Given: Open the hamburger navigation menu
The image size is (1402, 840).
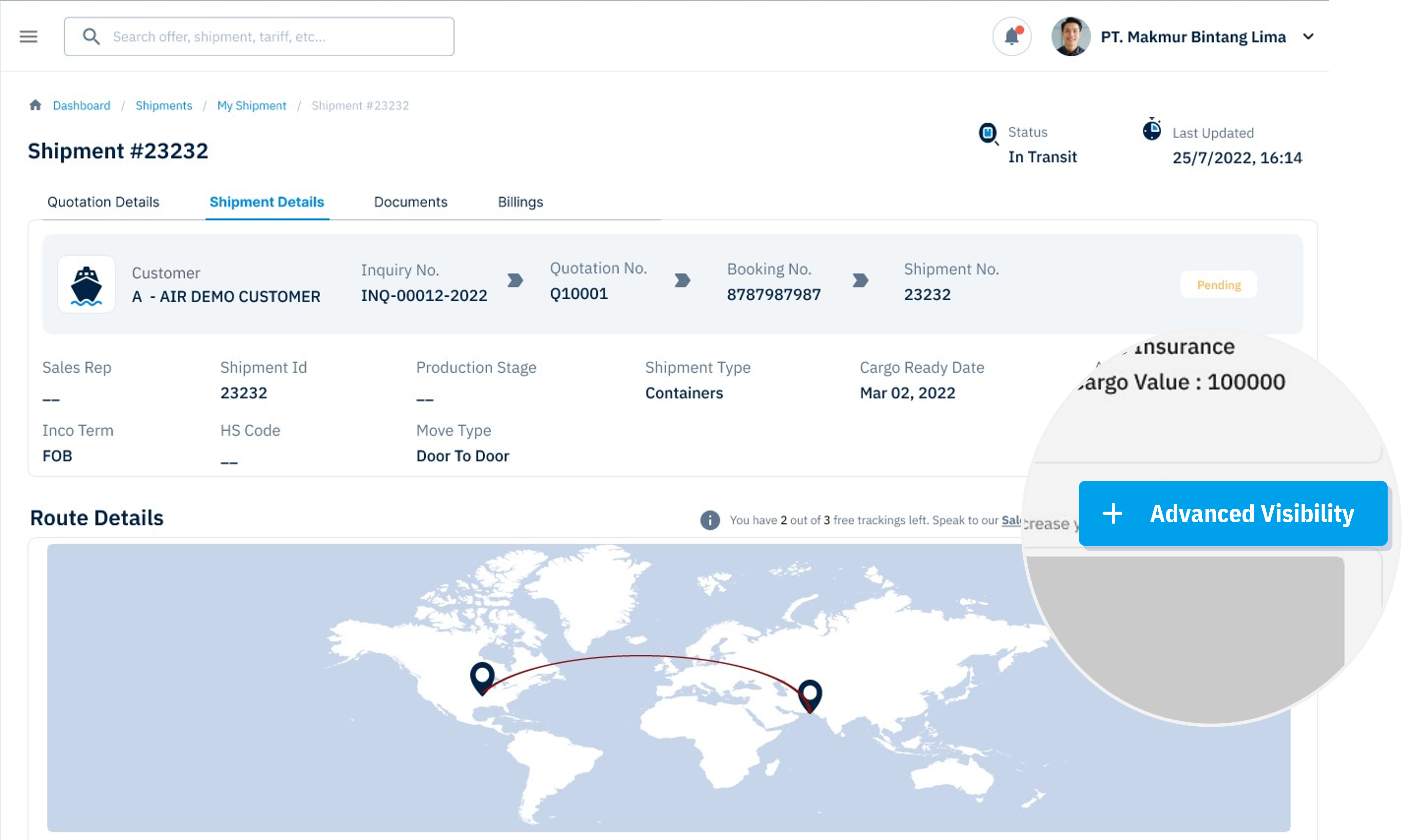Looking at the screenshot, I should click(x=28, y=37).
